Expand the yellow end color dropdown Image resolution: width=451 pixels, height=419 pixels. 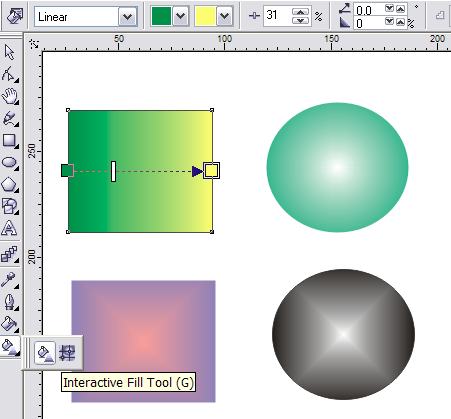224,16
